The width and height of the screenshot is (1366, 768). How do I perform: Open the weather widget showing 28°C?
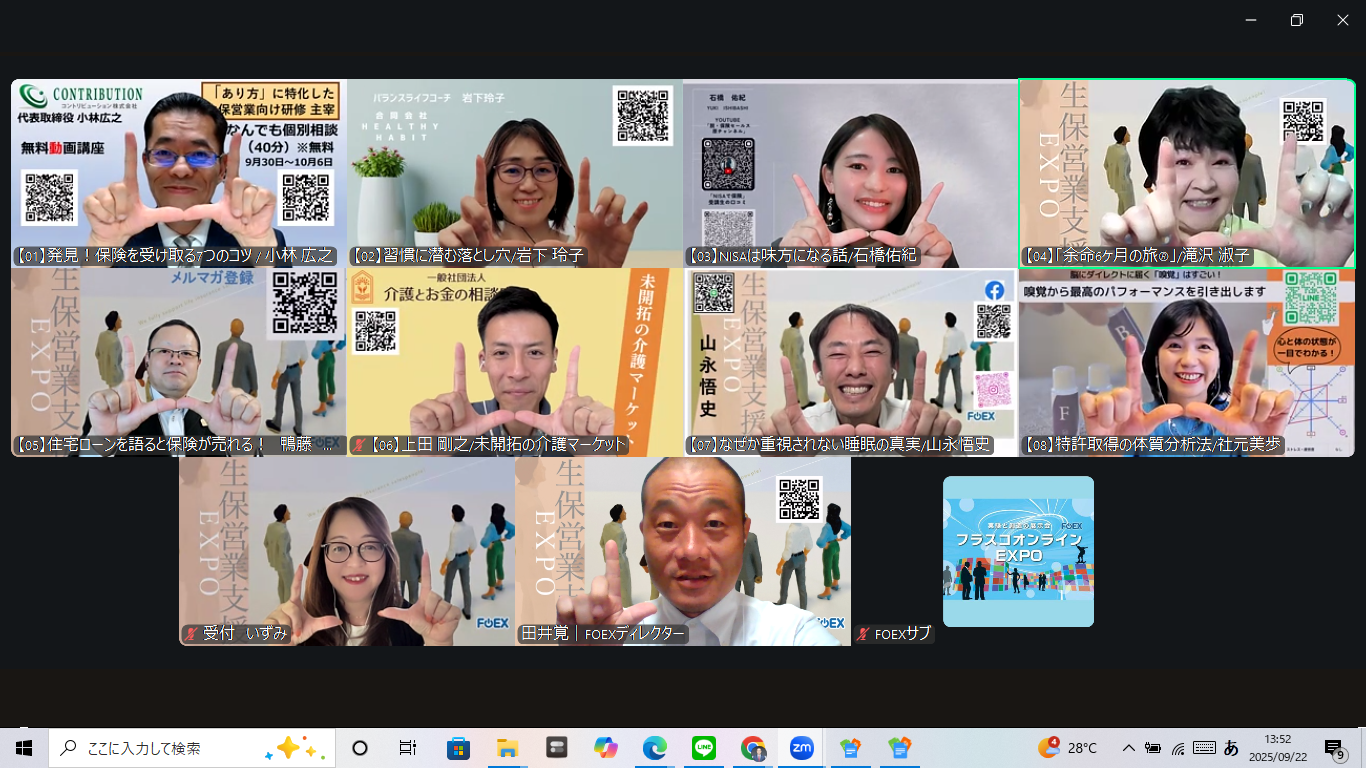1068,748
